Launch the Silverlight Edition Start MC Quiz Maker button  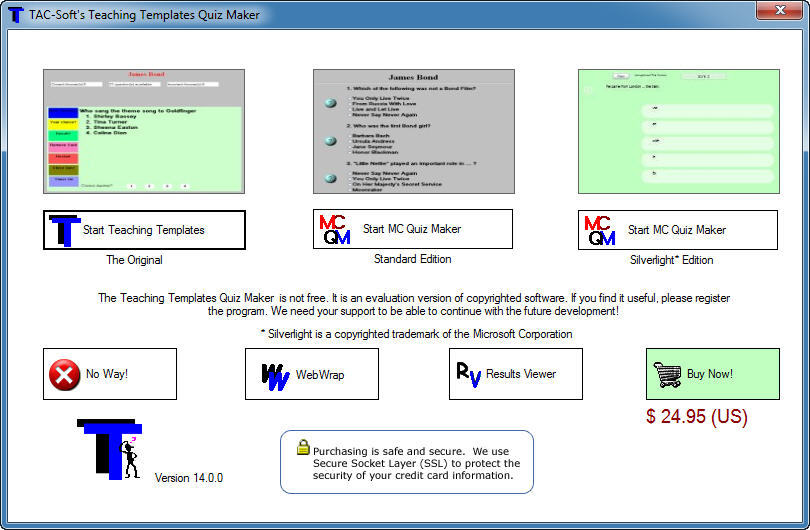point(678,230)
